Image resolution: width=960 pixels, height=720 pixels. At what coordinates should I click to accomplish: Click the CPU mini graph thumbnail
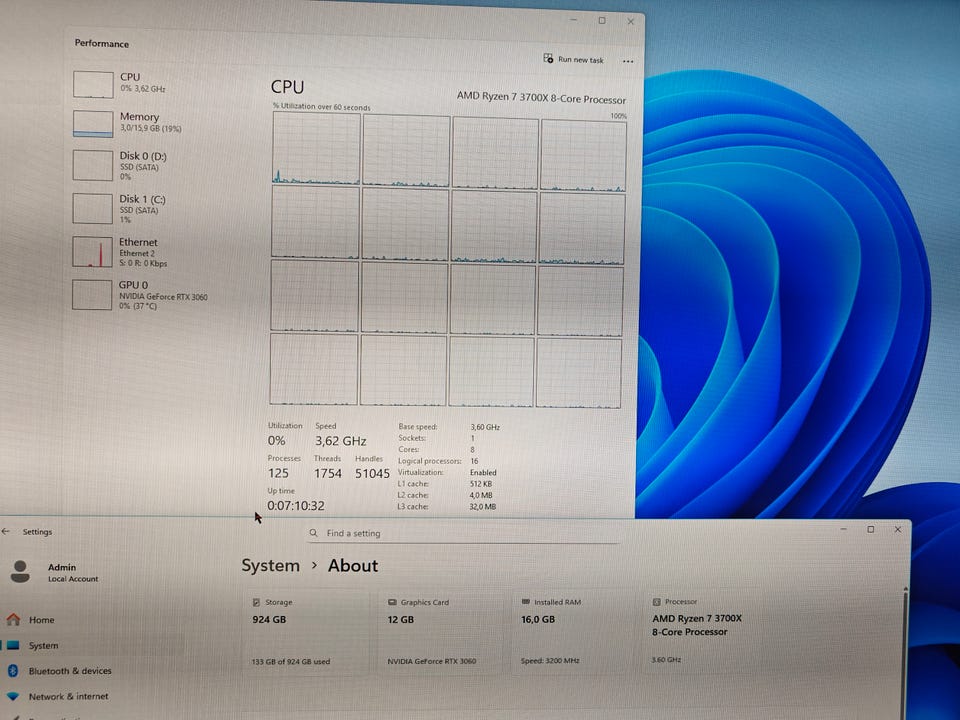pyautogui.click(x=93, y=84)
